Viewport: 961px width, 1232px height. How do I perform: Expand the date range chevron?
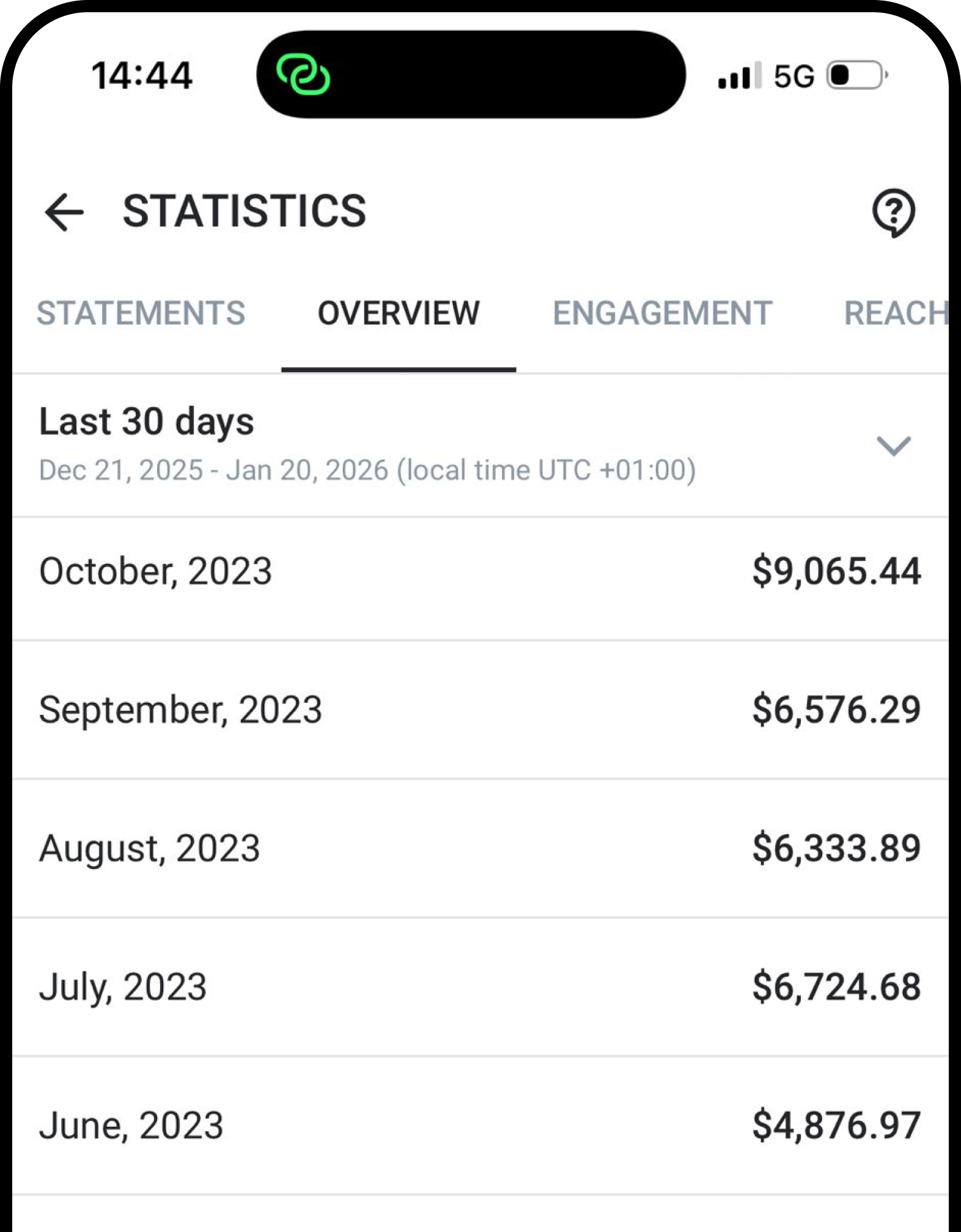coord(893,446)
